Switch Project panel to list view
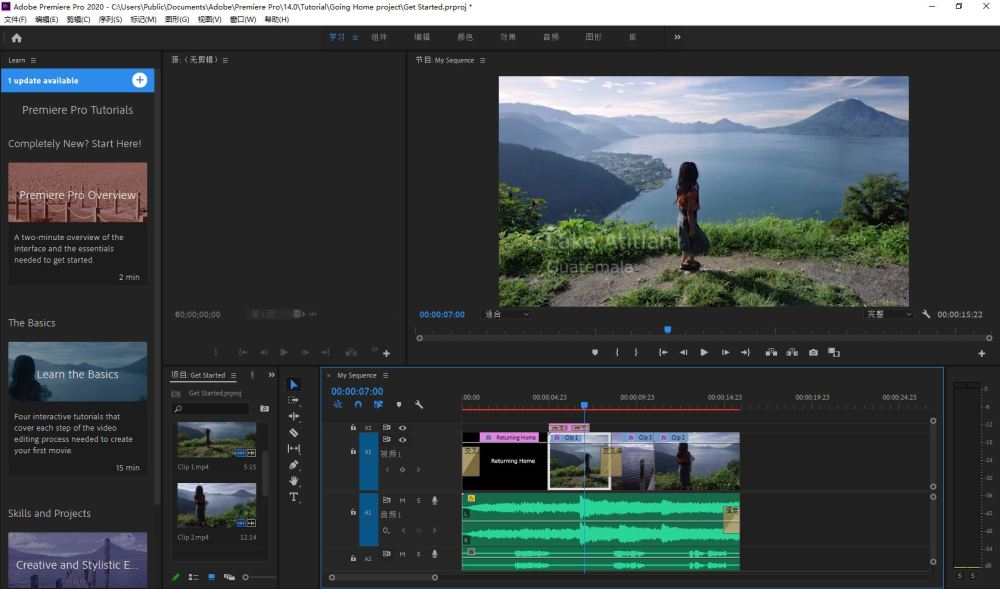 tap(193, 578)
